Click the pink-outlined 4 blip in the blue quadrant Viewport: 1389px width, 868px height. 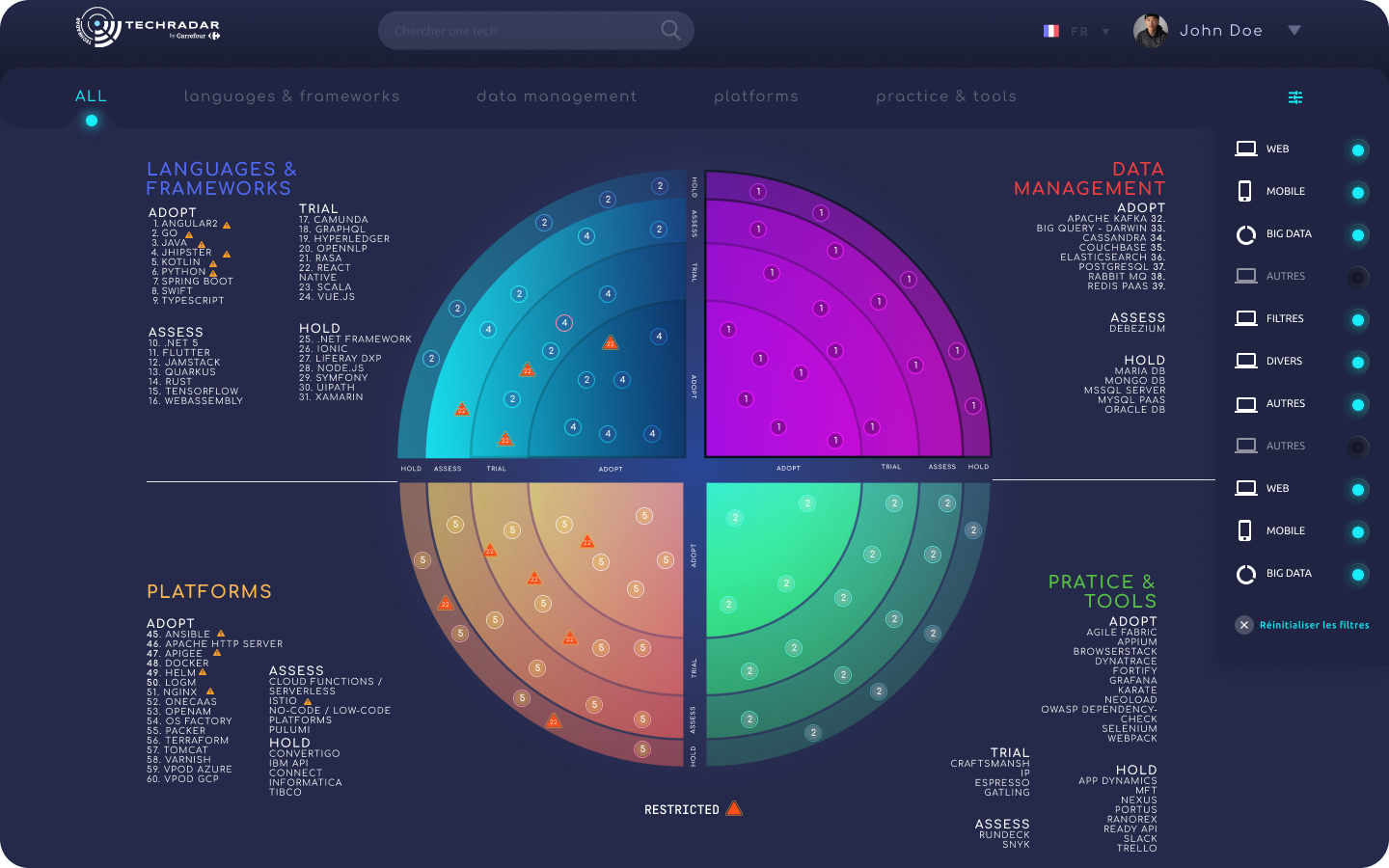coord(564,323)
